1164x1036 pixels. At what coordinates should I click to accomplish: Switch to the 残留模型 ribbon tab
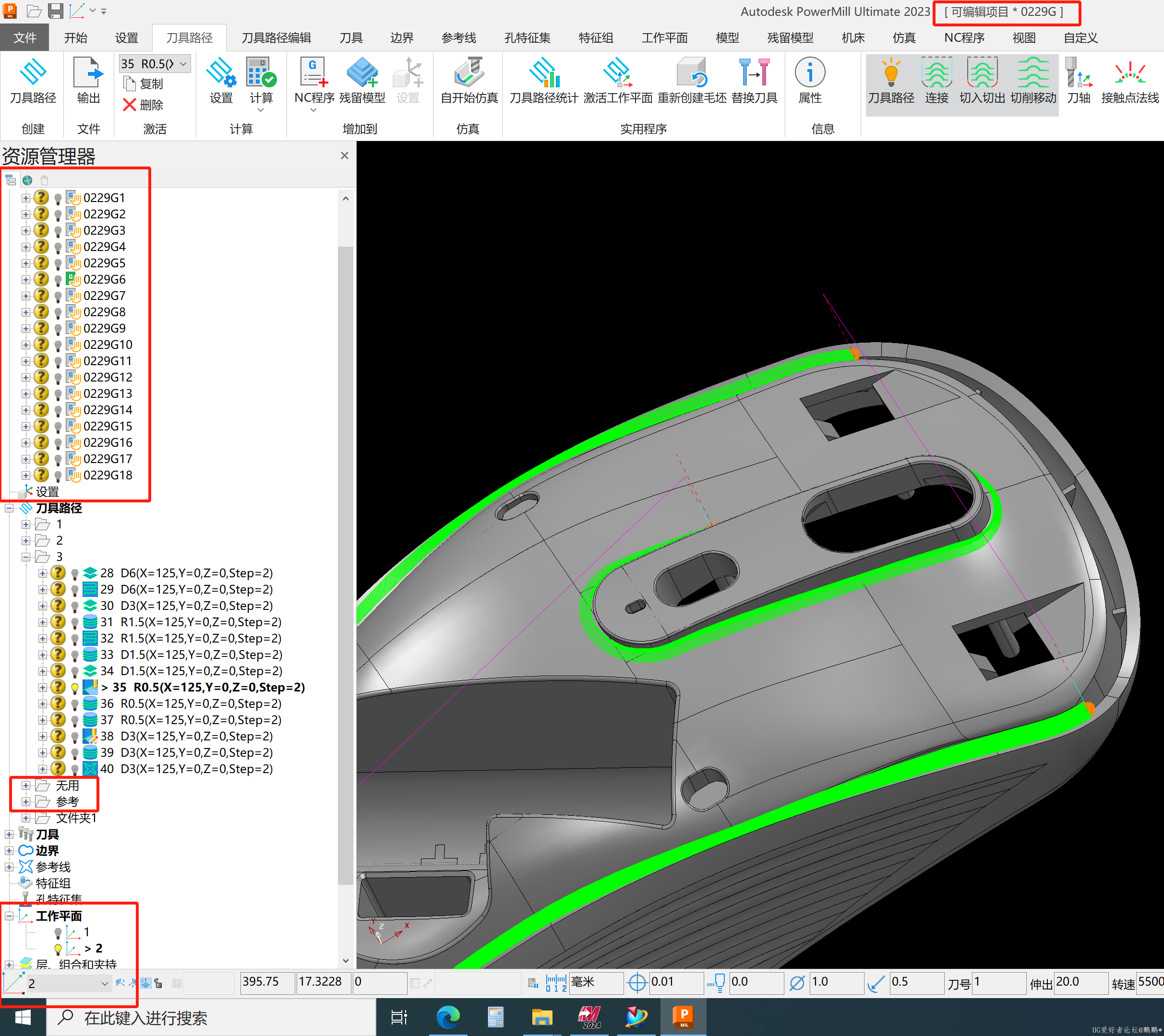pyautogui.click(x=790, y=37)
